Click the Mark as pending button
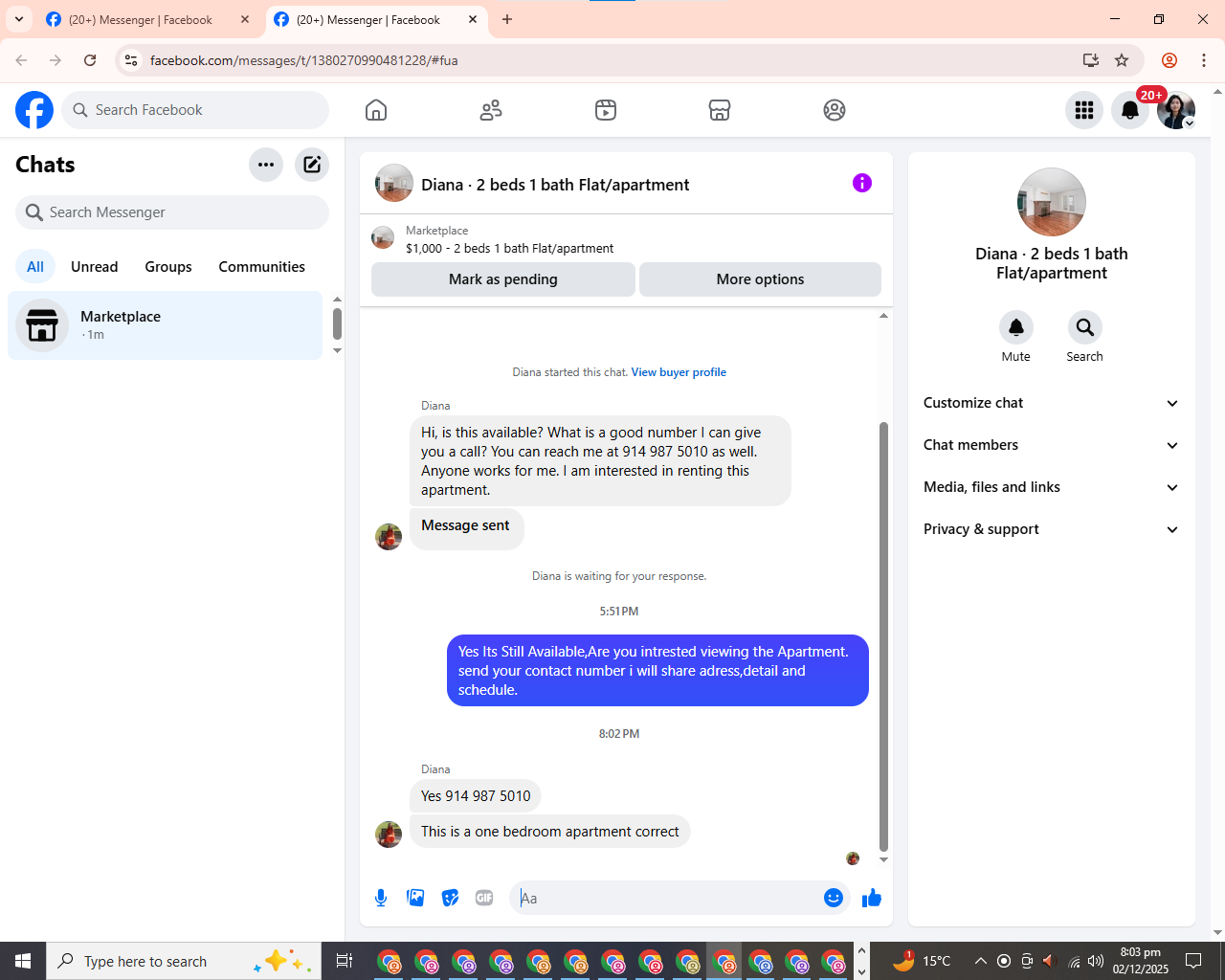 click(503, 279)
